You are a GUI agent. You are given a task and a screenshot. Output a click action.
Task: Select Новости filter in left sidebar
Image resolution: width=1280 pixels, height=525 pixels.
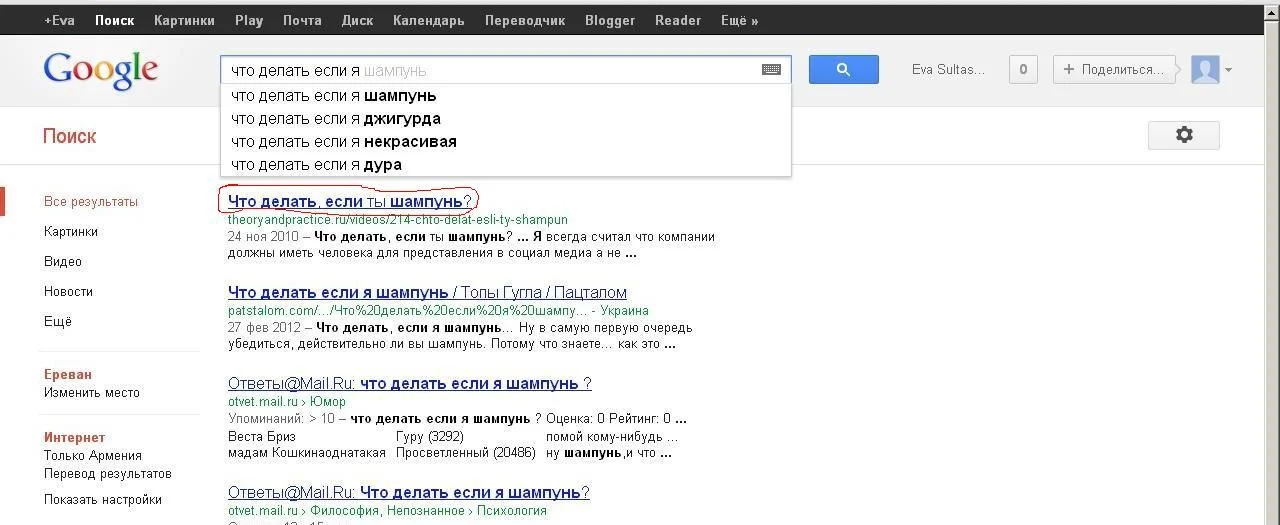(69, 291)
